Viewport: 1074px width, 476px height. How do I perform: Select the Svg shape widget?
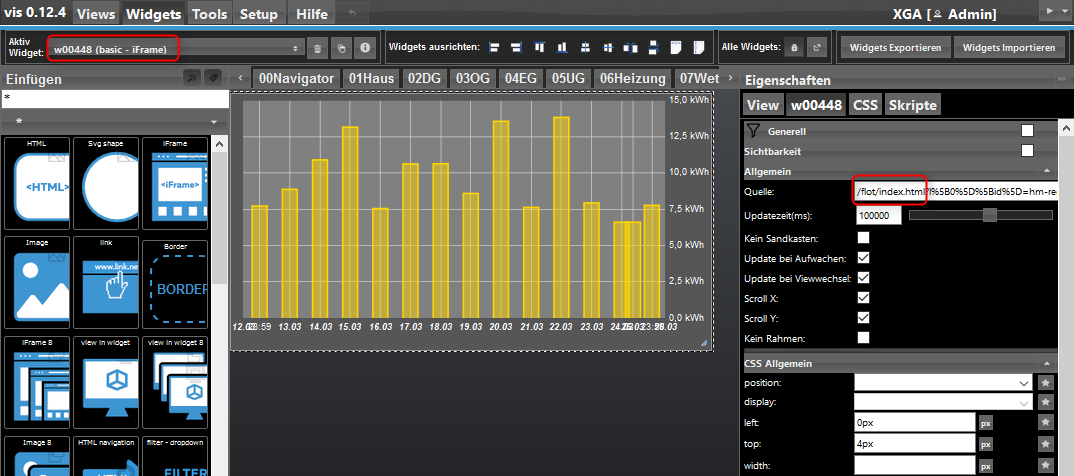[x=106, y=185]
